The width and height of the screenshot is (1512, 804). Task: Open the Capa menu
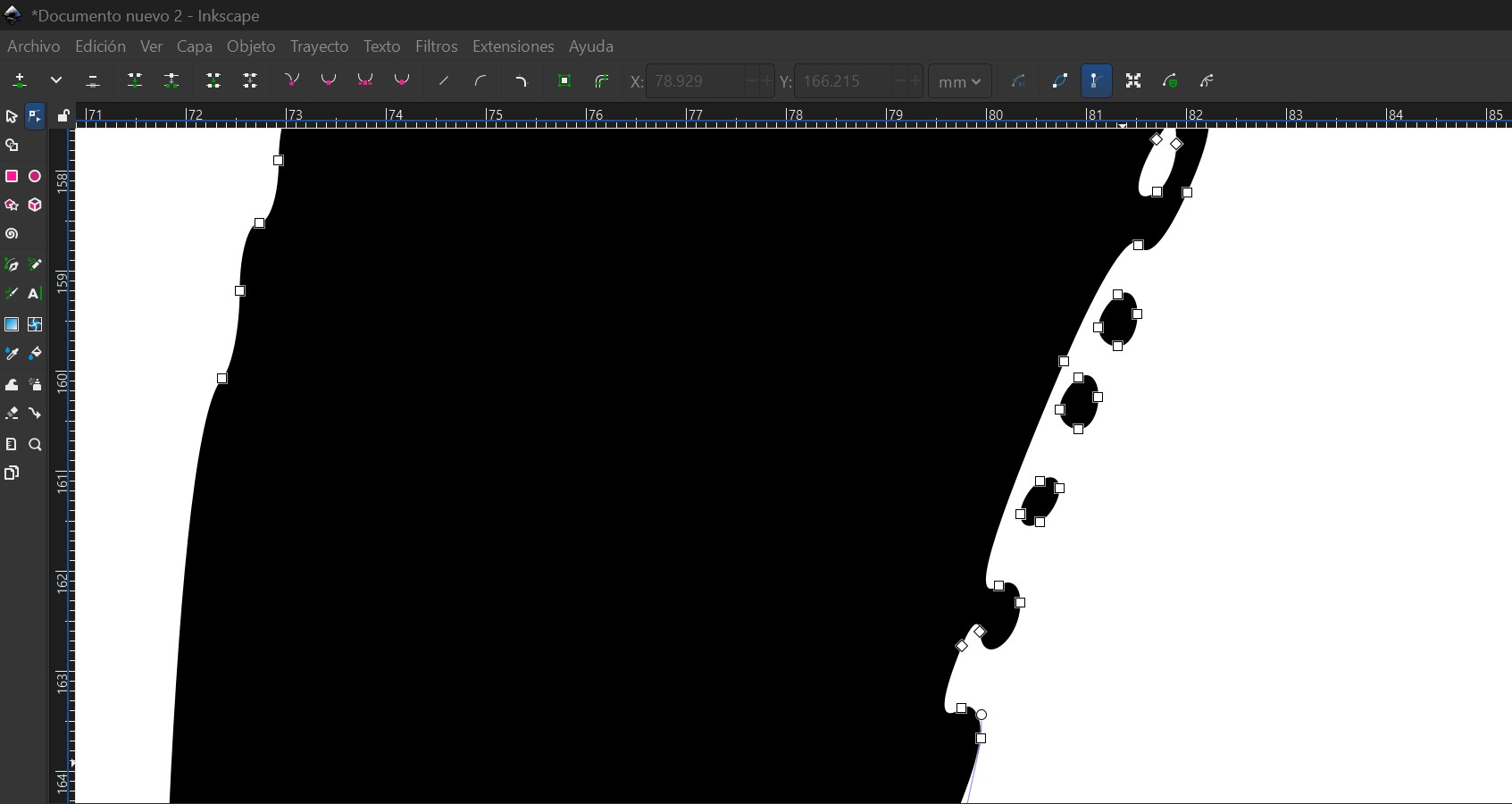click(x=195, y=46)
